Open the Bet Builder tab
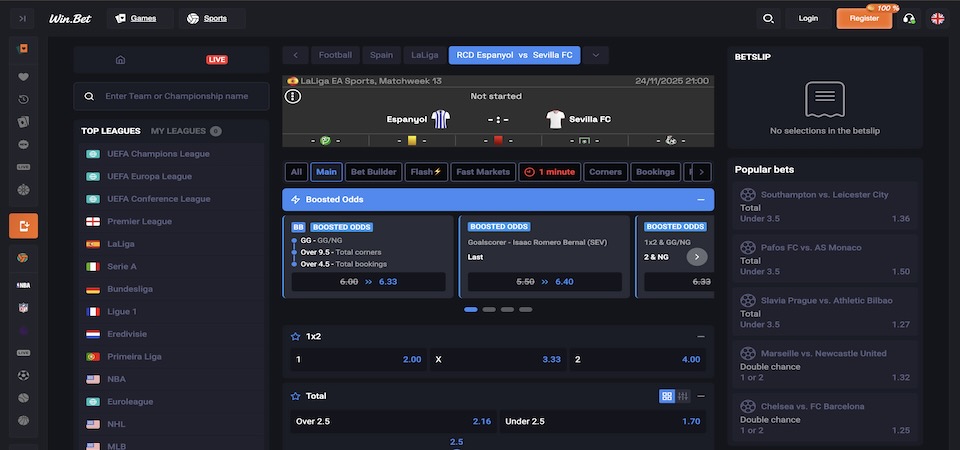 tap(373, 172)
